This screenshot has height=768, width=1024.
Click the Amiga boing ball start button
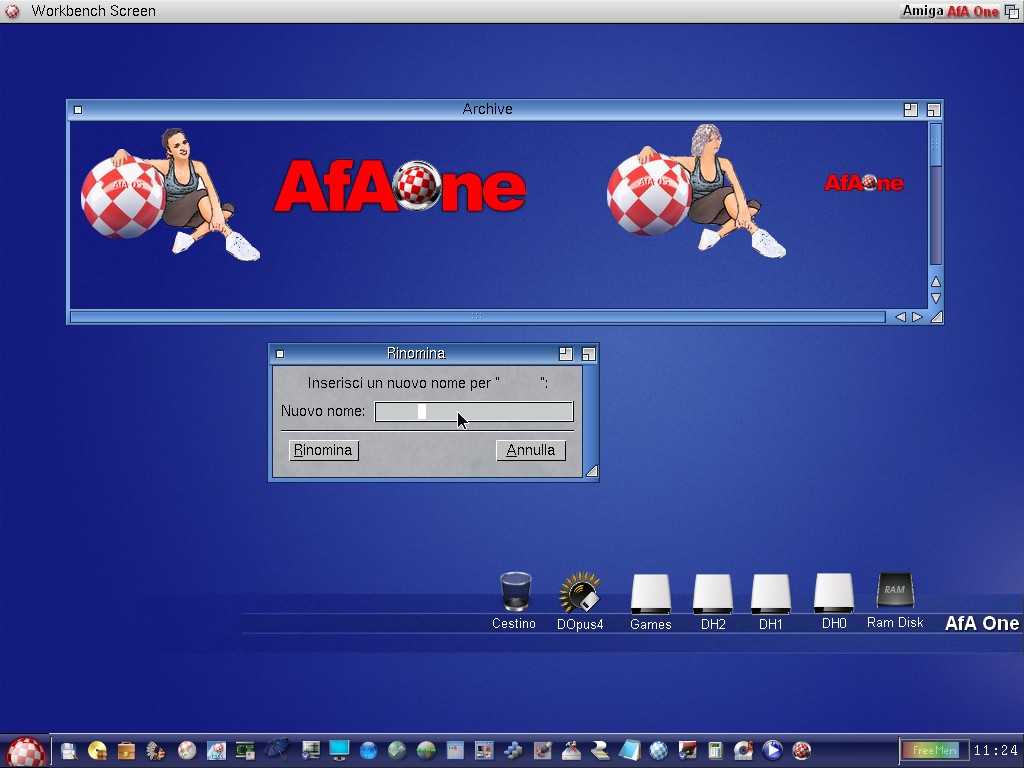point(26,751)
